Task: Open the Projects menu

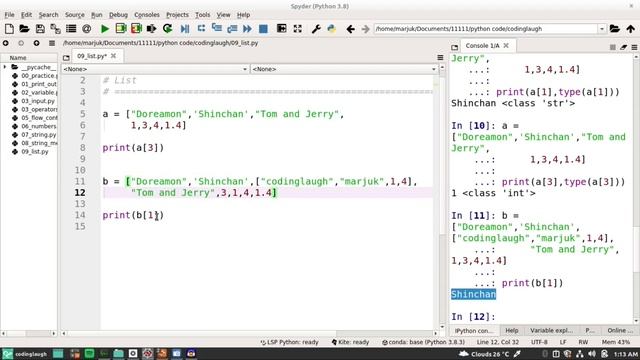Action: (178, 15)
